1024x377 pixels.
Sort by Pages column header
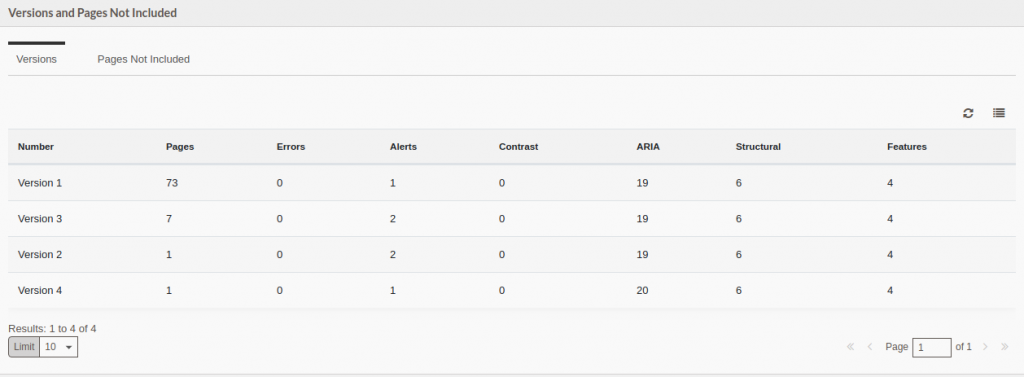[x=180, y=146]
